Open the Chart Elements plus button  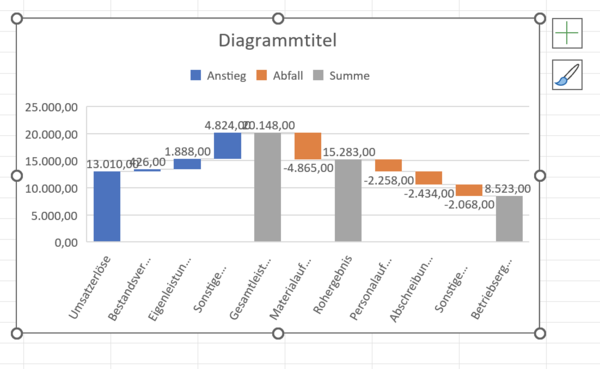[567, 33]
